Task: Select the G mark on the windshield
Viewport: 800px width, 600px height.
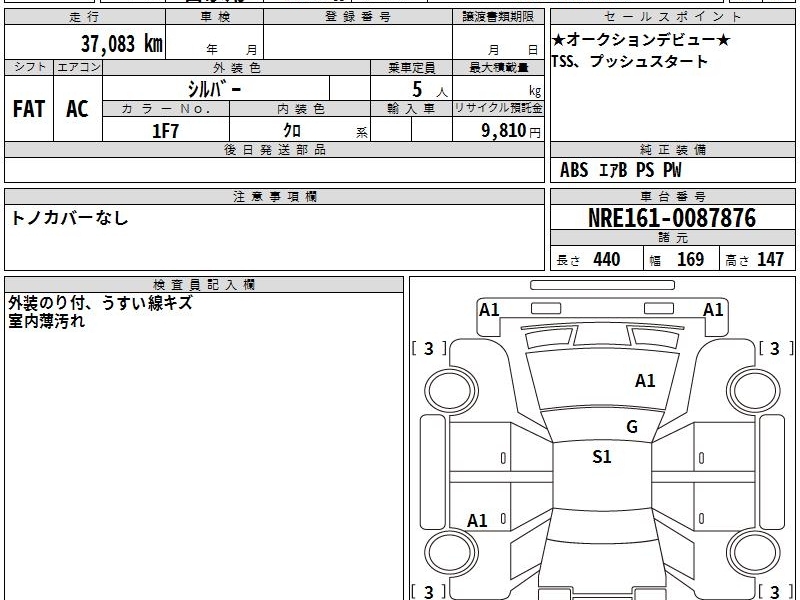Action: tap(632, 427)
